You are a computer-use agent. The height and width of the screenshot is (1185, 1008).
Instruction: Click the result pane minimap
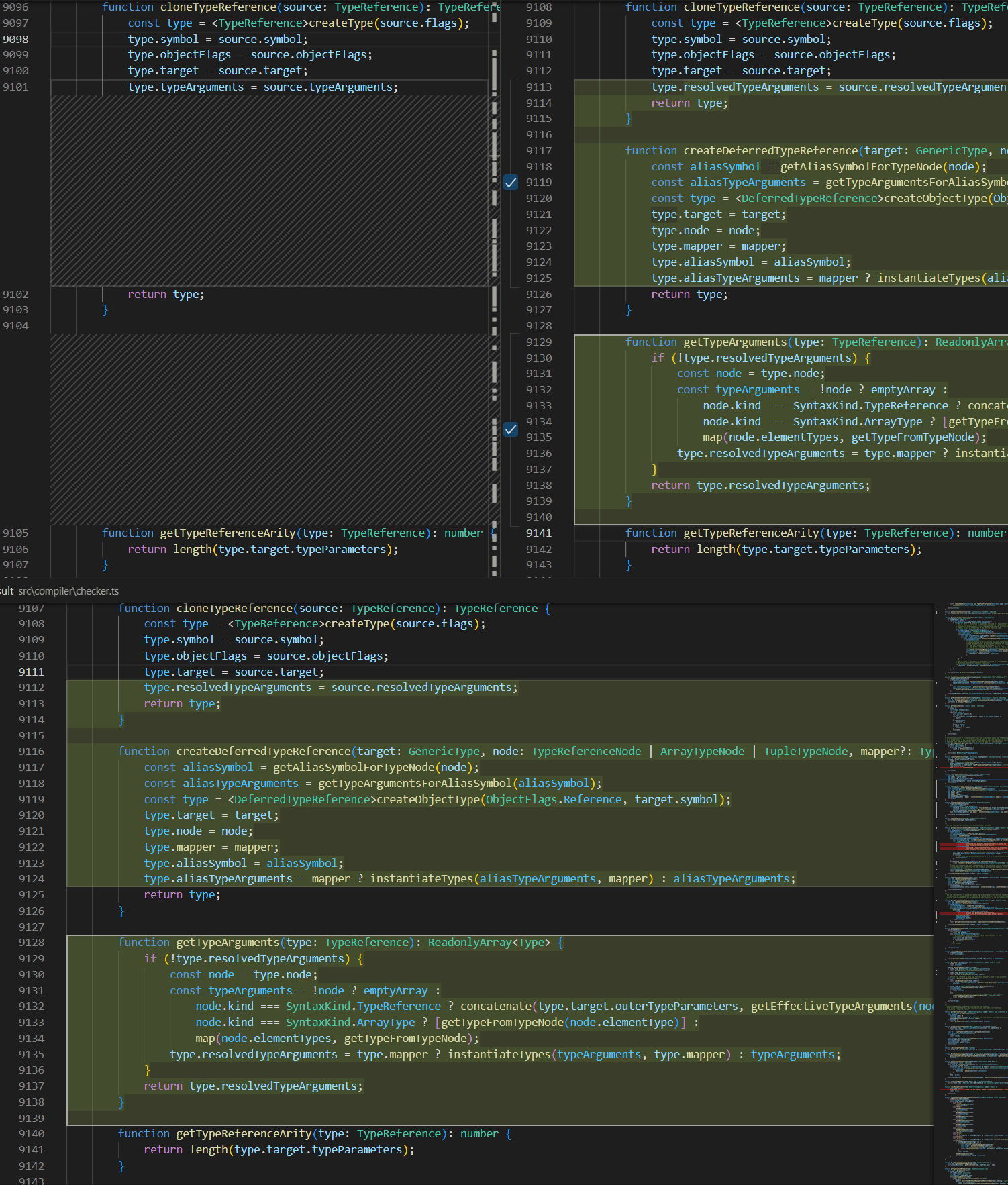tap(972, 892)
